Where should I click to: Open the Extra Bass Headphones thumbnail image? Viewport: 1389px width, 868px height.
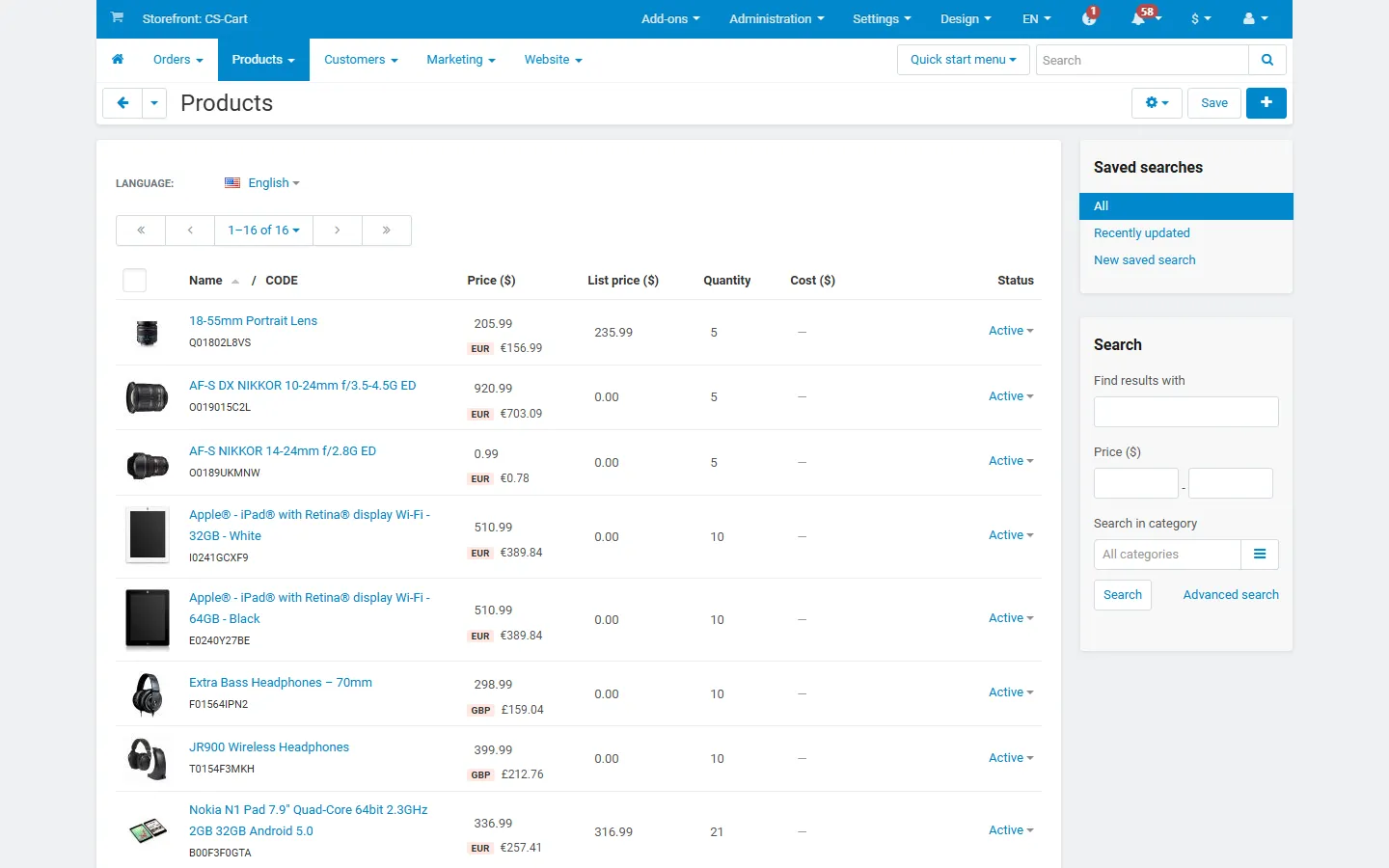[147, 694]
